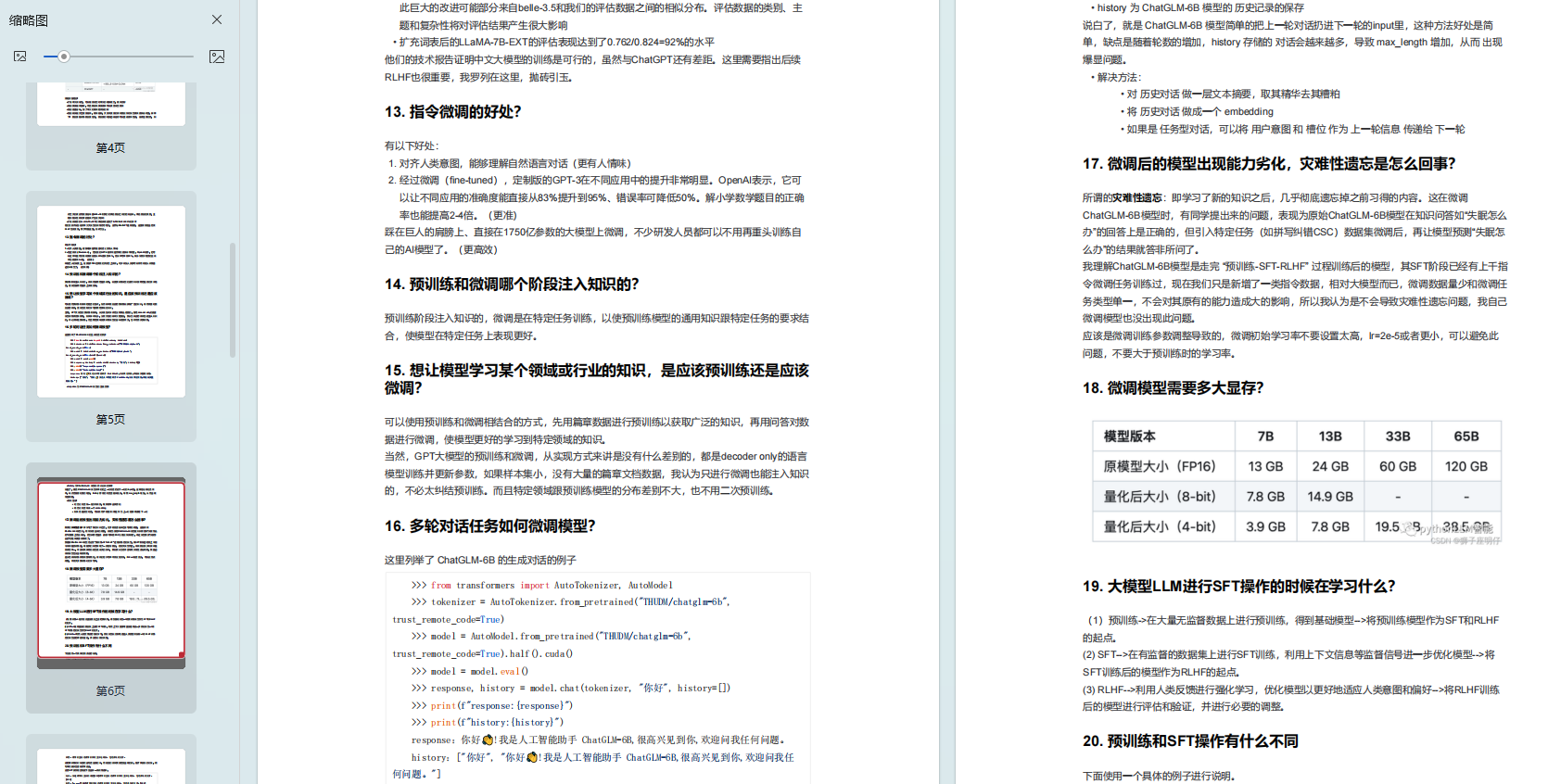Screen dimensions: 1548x784
Task: Click the code line starting 'response, history = model.chat'
Action: [x=571, y=689]
